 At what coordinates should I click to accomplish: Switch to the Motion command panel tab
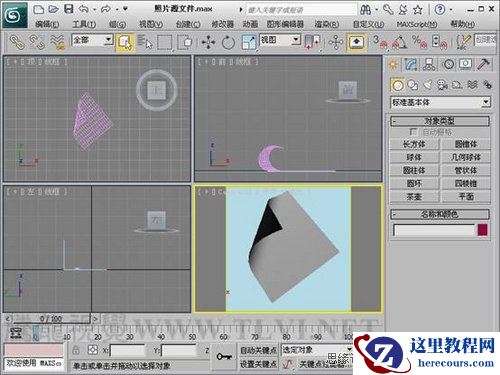pyautogui.click(x=448, y=64)
